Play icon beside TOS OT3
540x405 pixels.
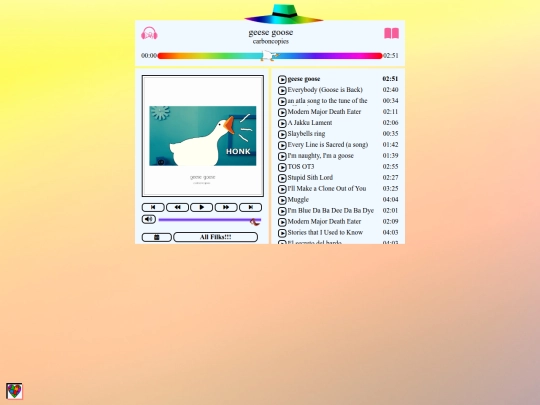[282, 167]
